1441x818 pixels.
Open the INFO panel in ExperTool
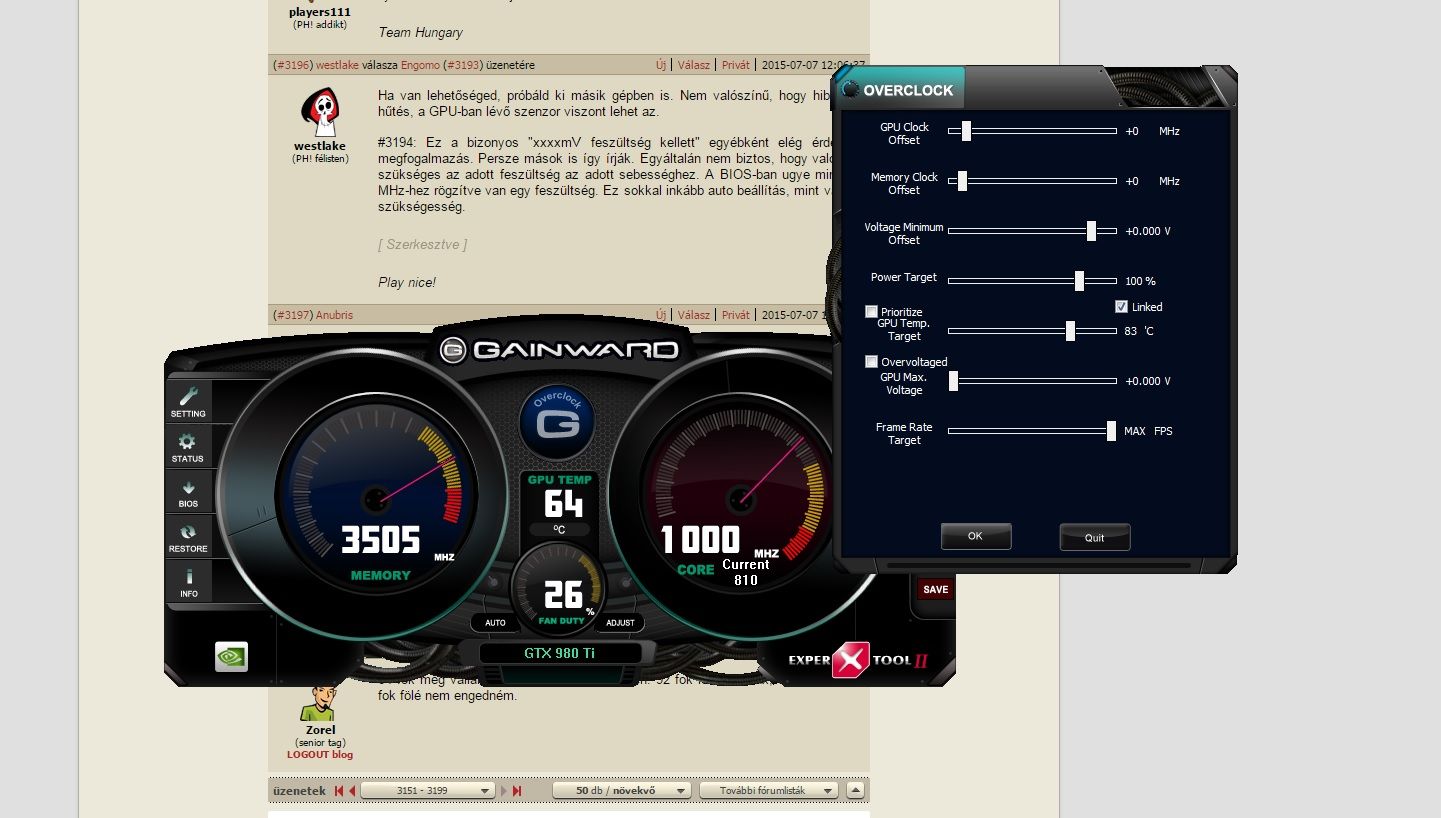[x=188, y=581]
